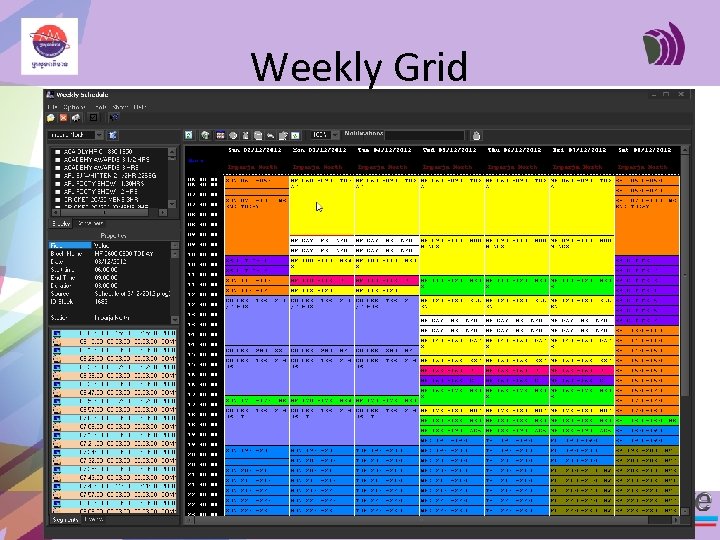This screenshot has width=720, height=540.
Task: Click the checkmark box toolbar icon
Action: pyautogui.click(x=93, y=118)
